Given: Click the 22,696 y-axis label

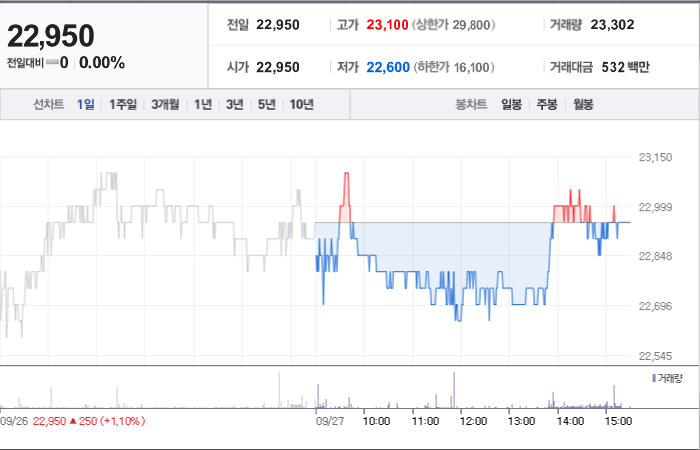Looking at the screenshot, I should (655, 306).
